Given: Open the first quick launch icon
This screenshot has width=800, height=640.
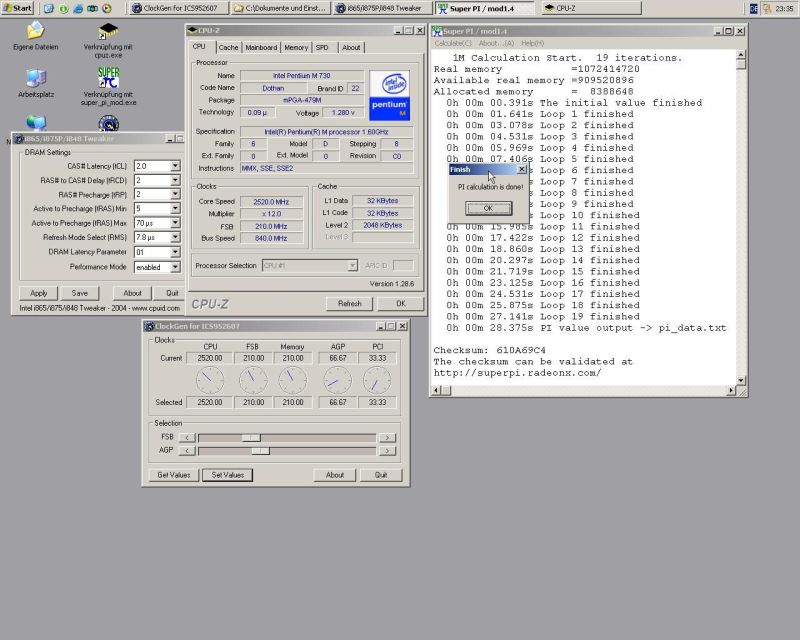Looking at the screenshot, I should coord(48,8).
